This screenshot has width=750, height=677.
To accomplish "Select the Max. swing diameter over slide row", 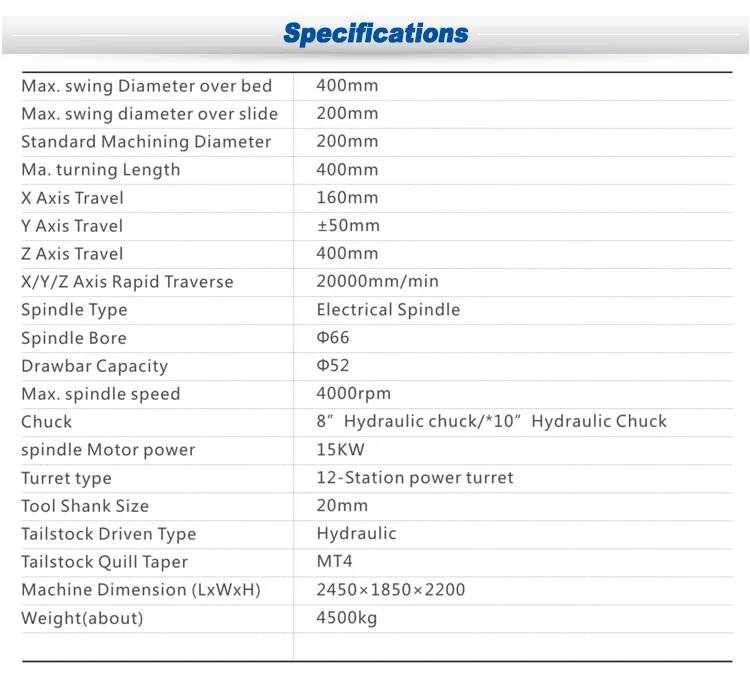I will pyautogui.click(x=149, y=114).
